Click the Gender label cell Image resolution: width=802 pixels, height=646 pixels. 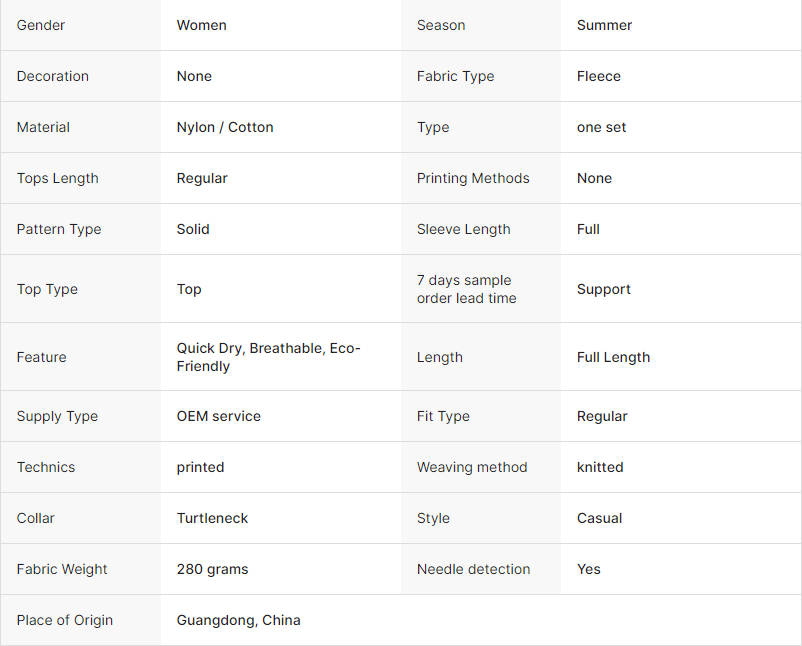coord(81,25)
